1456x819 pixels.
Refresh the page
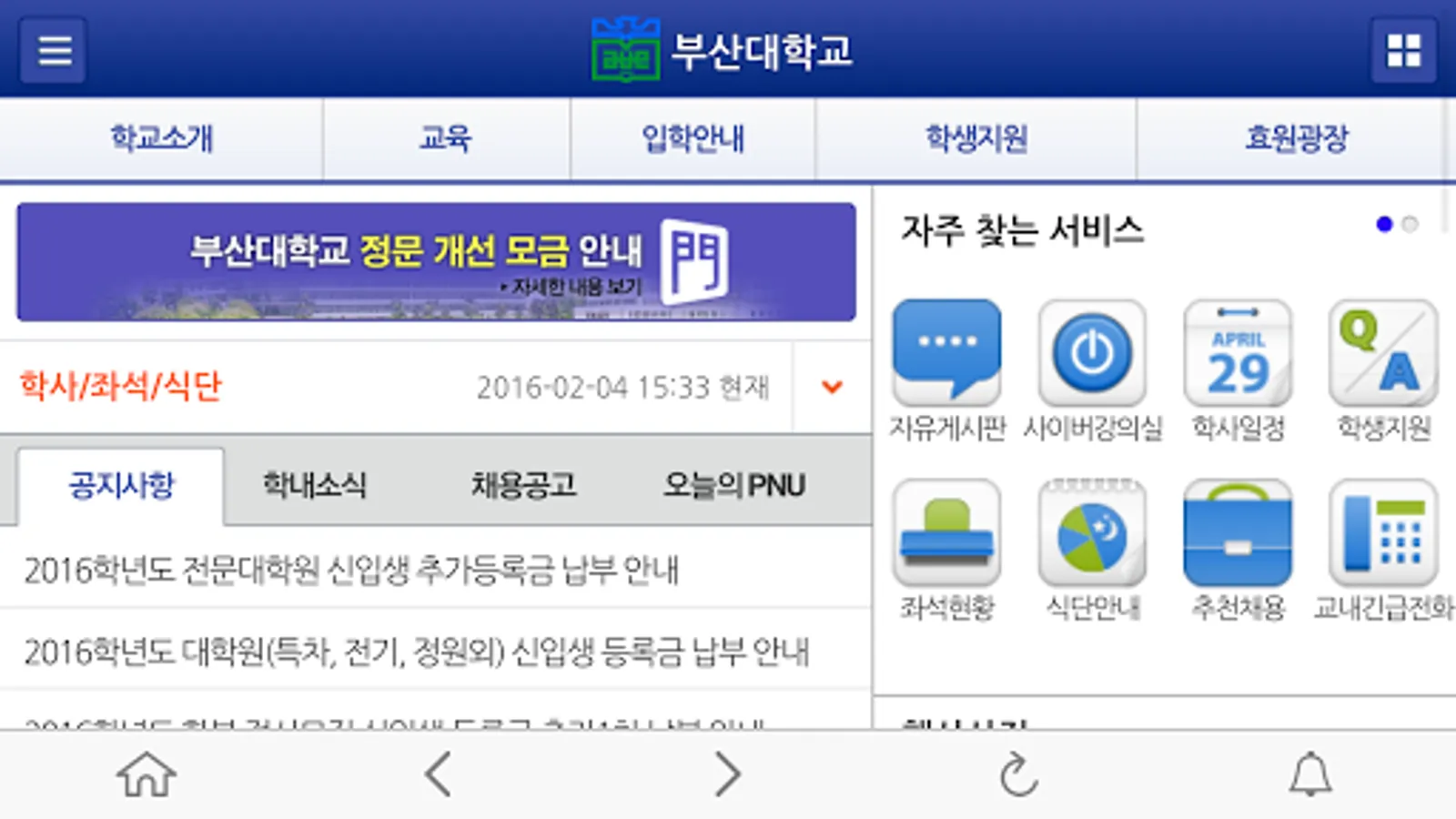click(x=1019, y=775)
